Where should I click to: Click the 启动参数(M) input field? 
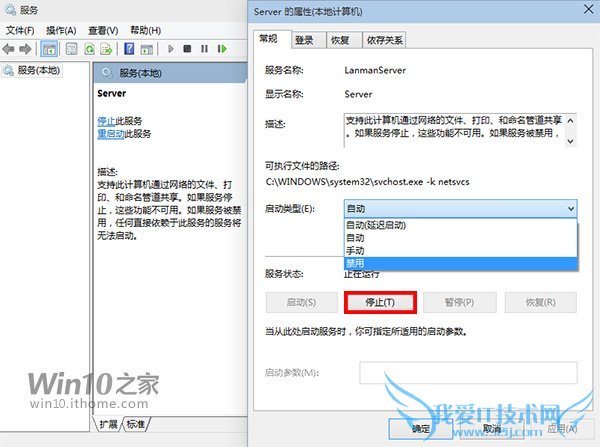tap(468, 373)
